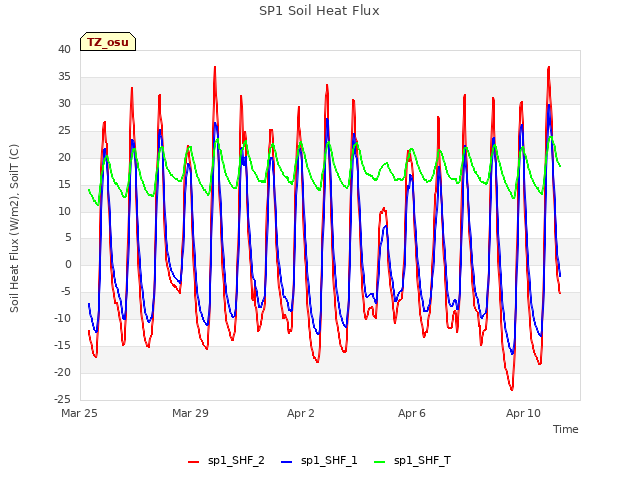Click the Apr 6 x-axis tick label
The image size is (640, 480).
pyautogui.click(x=412, y=413)
